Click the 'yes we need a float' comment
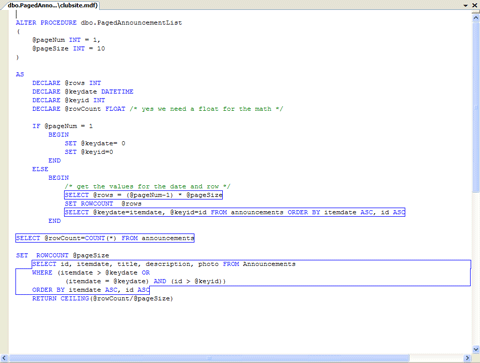The image size is (480, 363). 206,109
